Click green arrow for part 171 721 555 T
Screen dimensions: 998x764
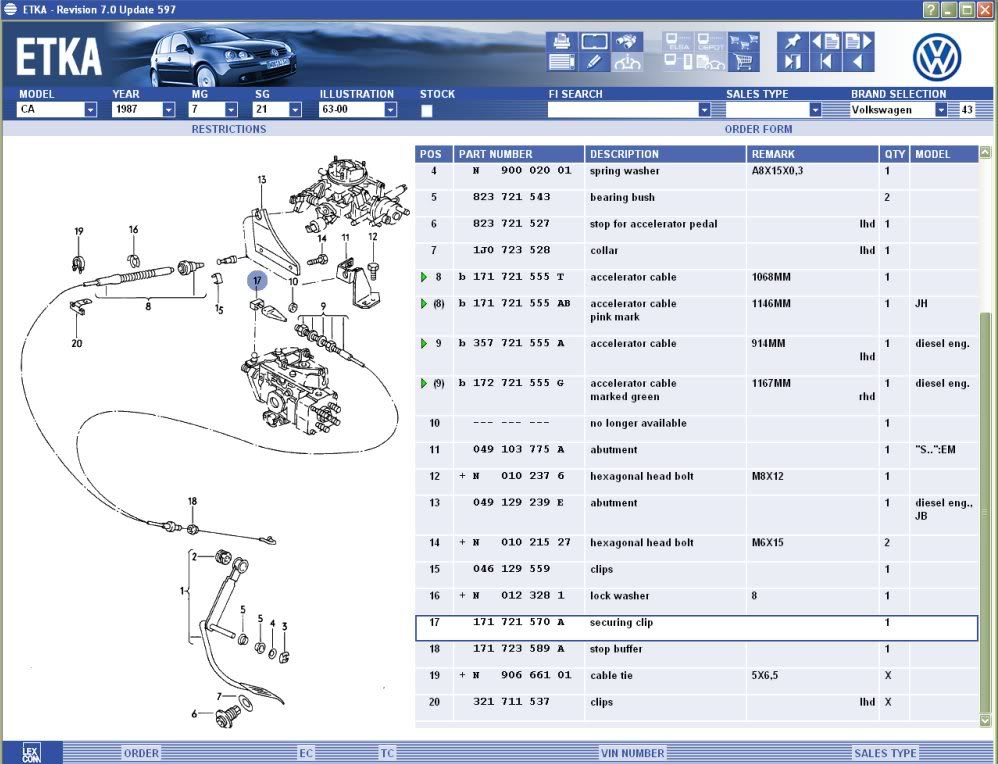click(424, 277)
